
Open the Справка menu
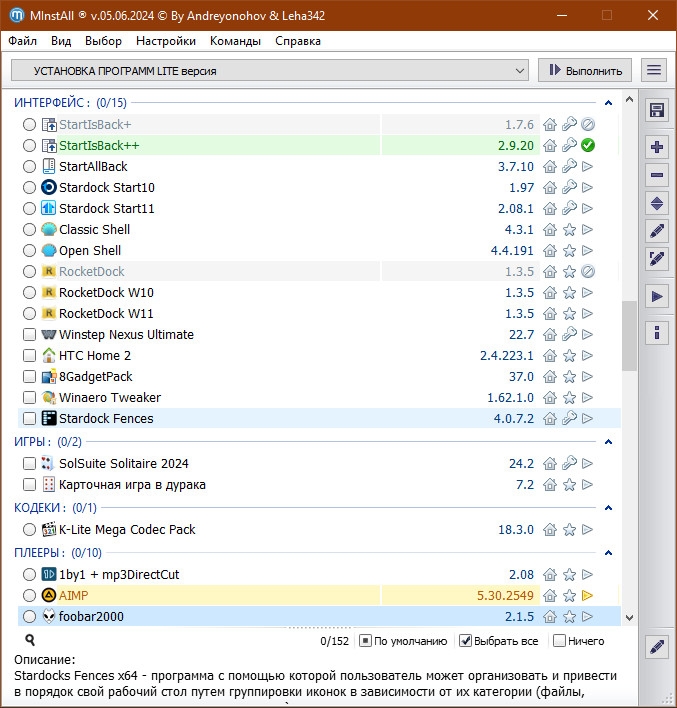298,41
